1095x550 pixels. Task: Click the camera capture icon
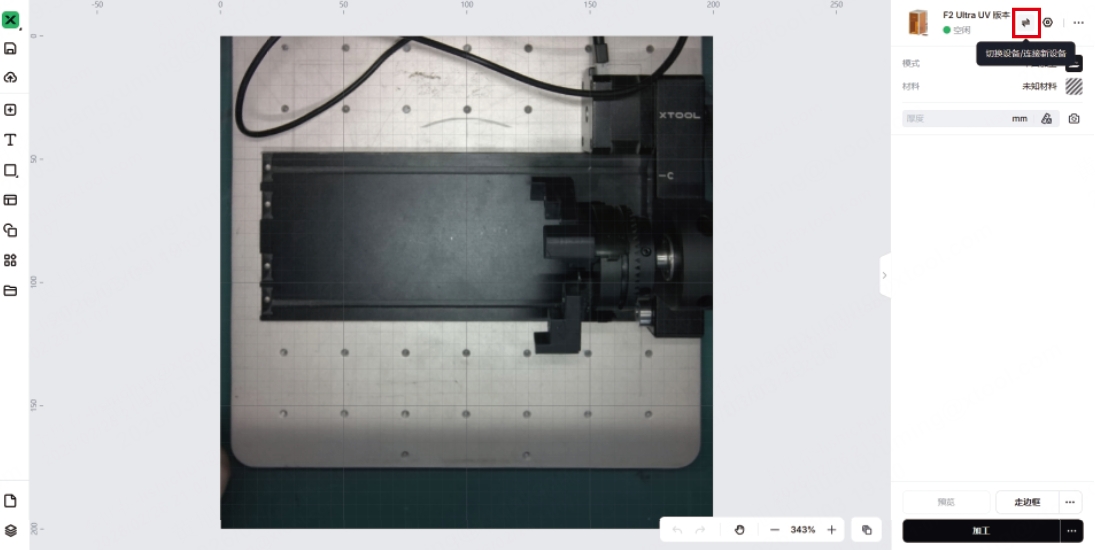(x=1074, y=118)
